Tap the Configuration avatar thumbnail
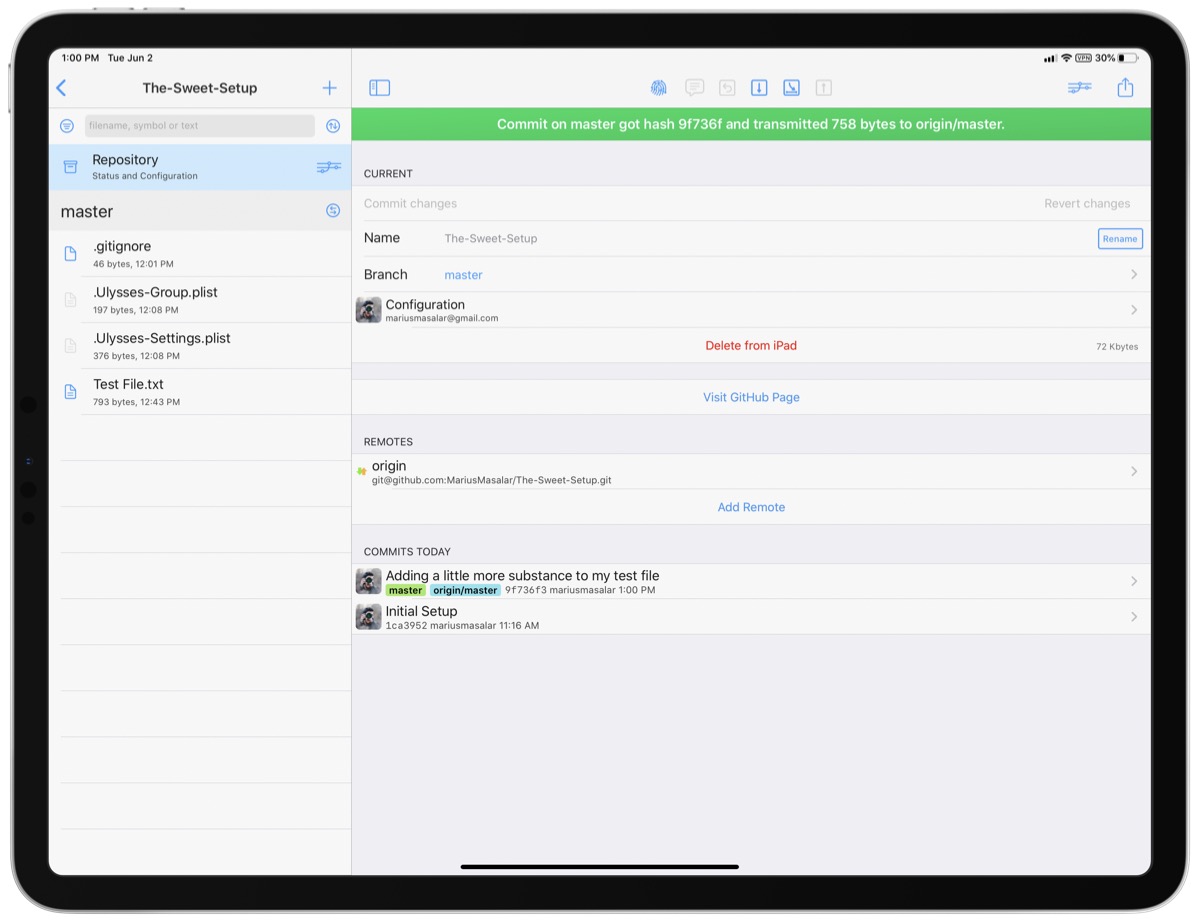This screenshot has width=1200, height=924. (368, 310)
